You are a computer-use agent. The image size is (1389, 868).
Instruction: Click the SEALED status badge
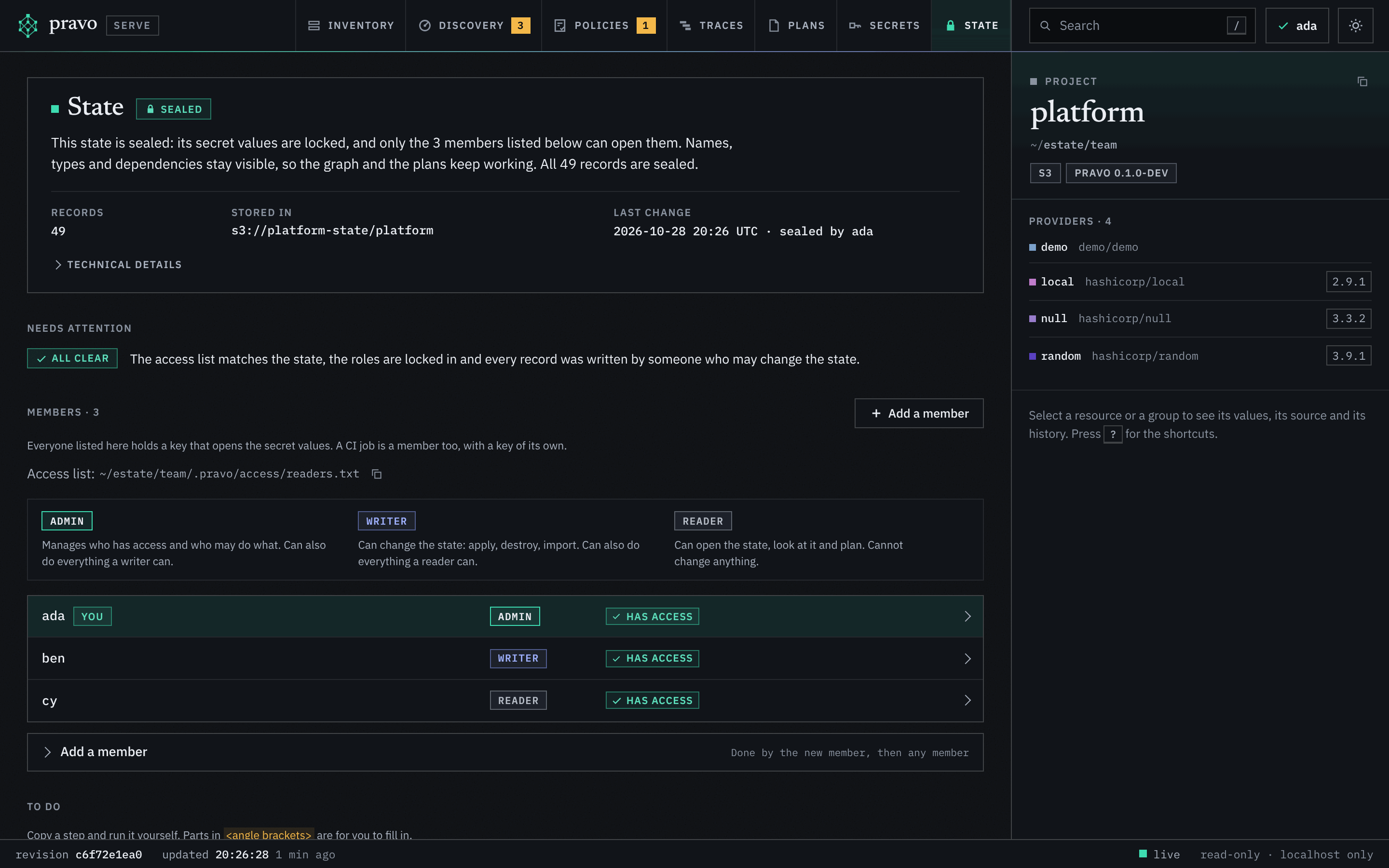pyautogui.click(x=173, y=109)
